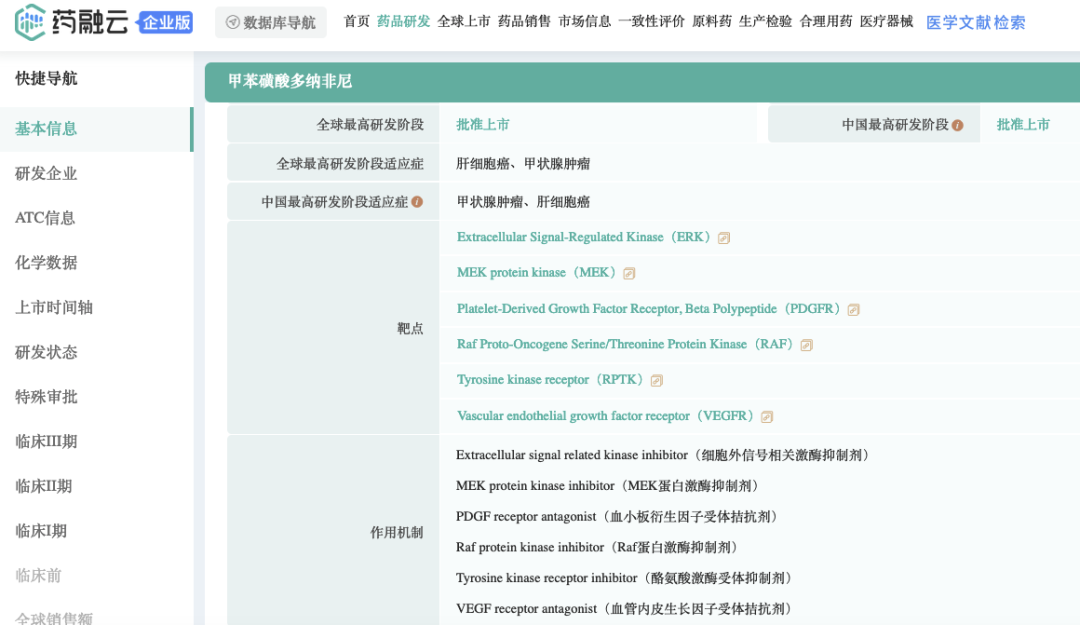Jump to 化学数据 section in sidebar
Screen dimensions: 1080x625
click(46, 263)
